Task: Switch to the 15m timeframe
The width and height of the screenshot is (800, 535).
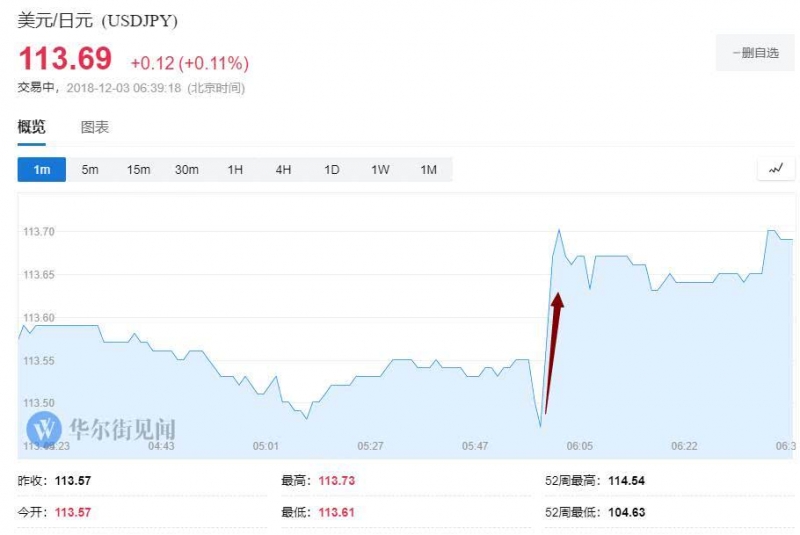Action: point(138,169)
